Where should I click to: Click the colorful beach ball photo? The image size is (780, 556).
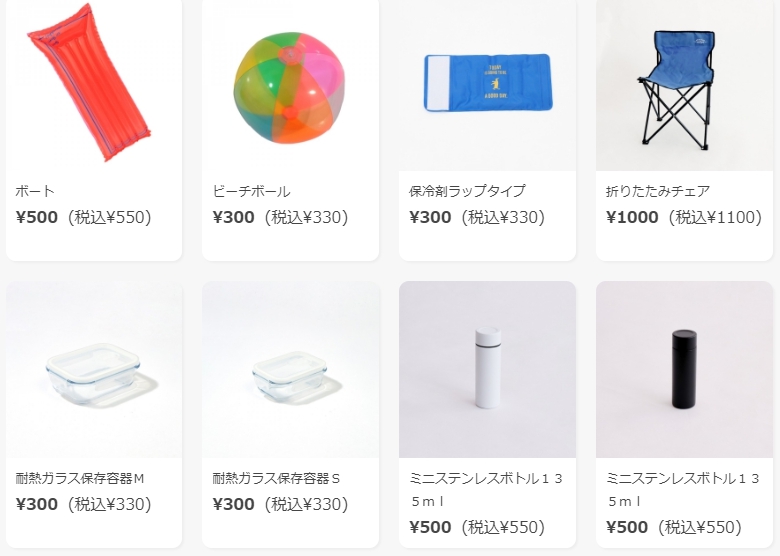pyautogui.click(x=291, y=86)
